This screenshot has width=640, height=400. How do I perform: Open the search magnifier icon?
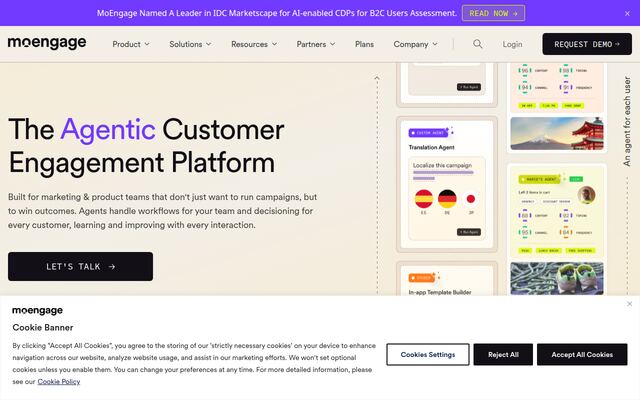point(478,44)
